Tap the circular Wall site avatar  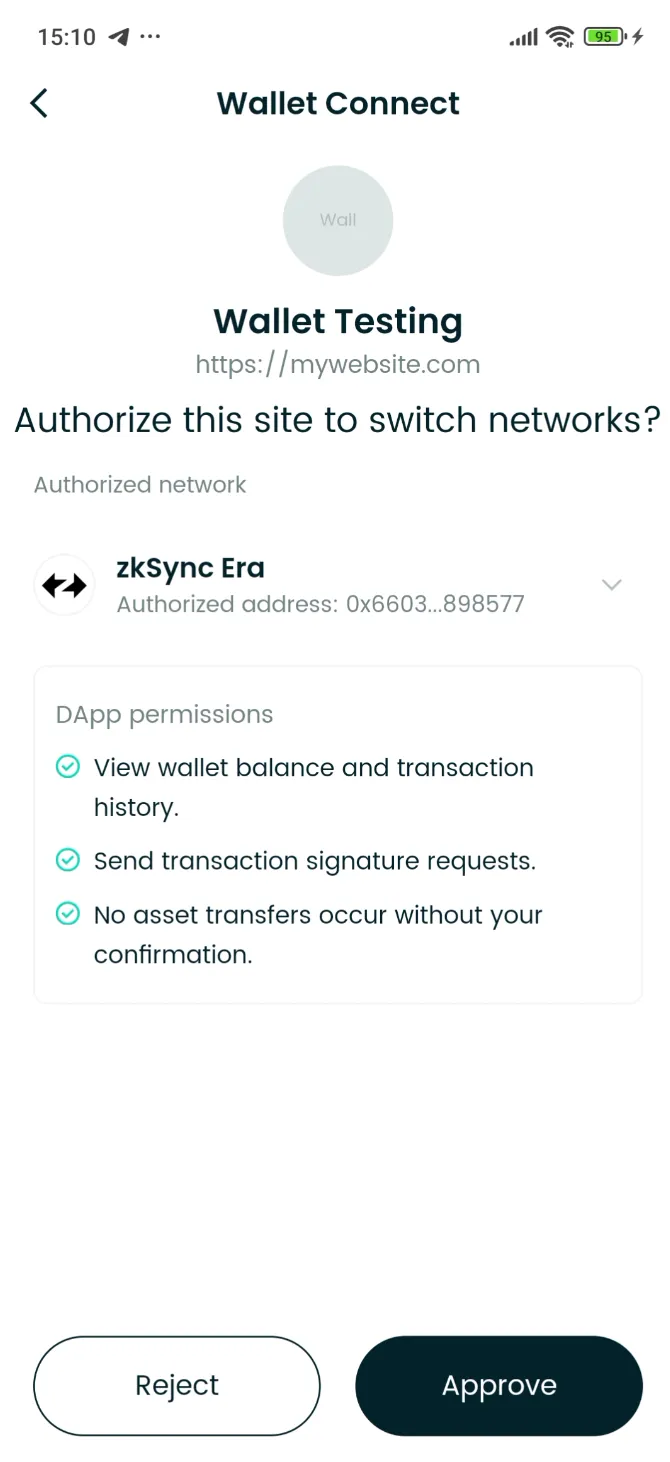(338, 220)
